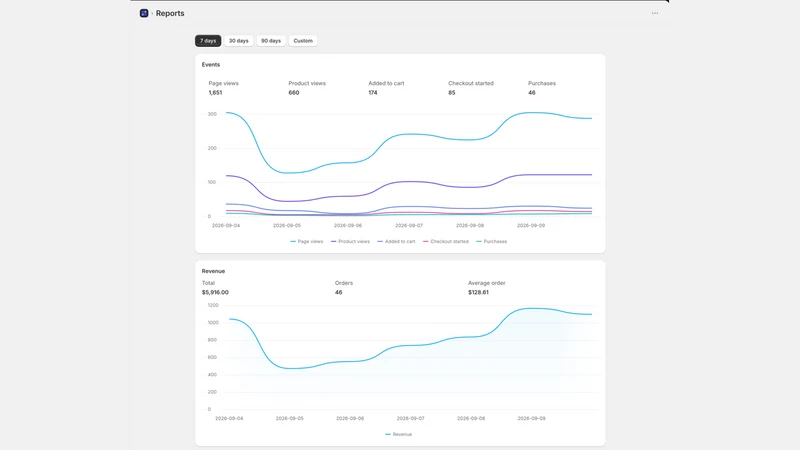Viewport: 800px width, 450px height.
Task: Click the revenue Total $5,916.00
Action: coord(215,292)
